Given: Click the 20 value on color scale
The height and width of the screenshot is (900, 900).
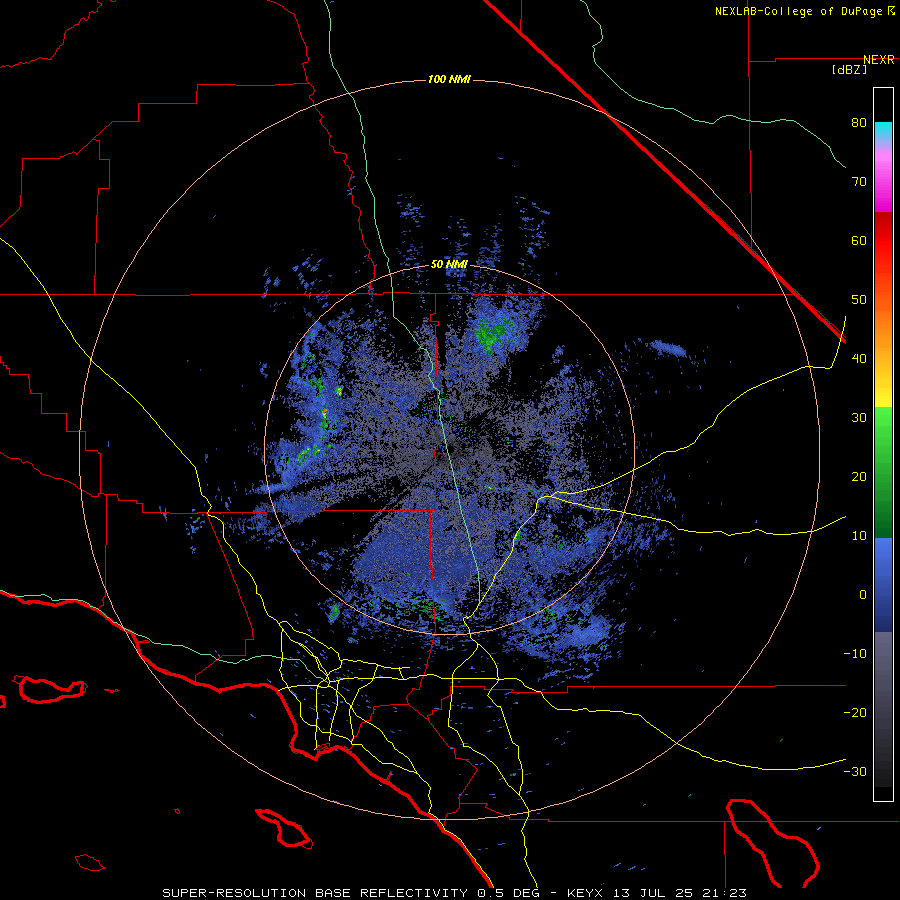Looking at the screenshot, I should click(x=859, y=477).
